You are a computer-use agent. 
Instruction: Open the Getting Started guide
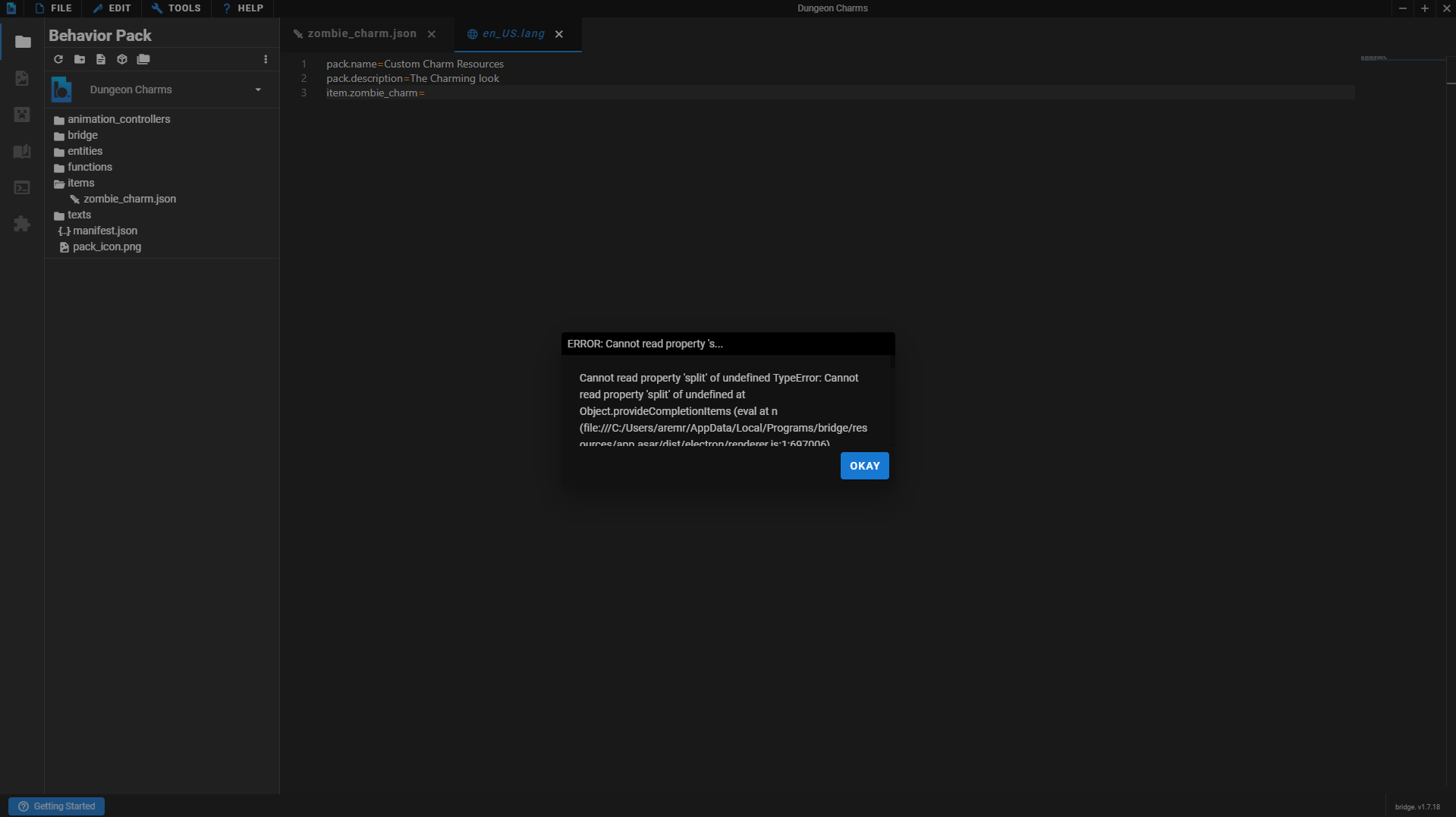click(x=55, y=806)
